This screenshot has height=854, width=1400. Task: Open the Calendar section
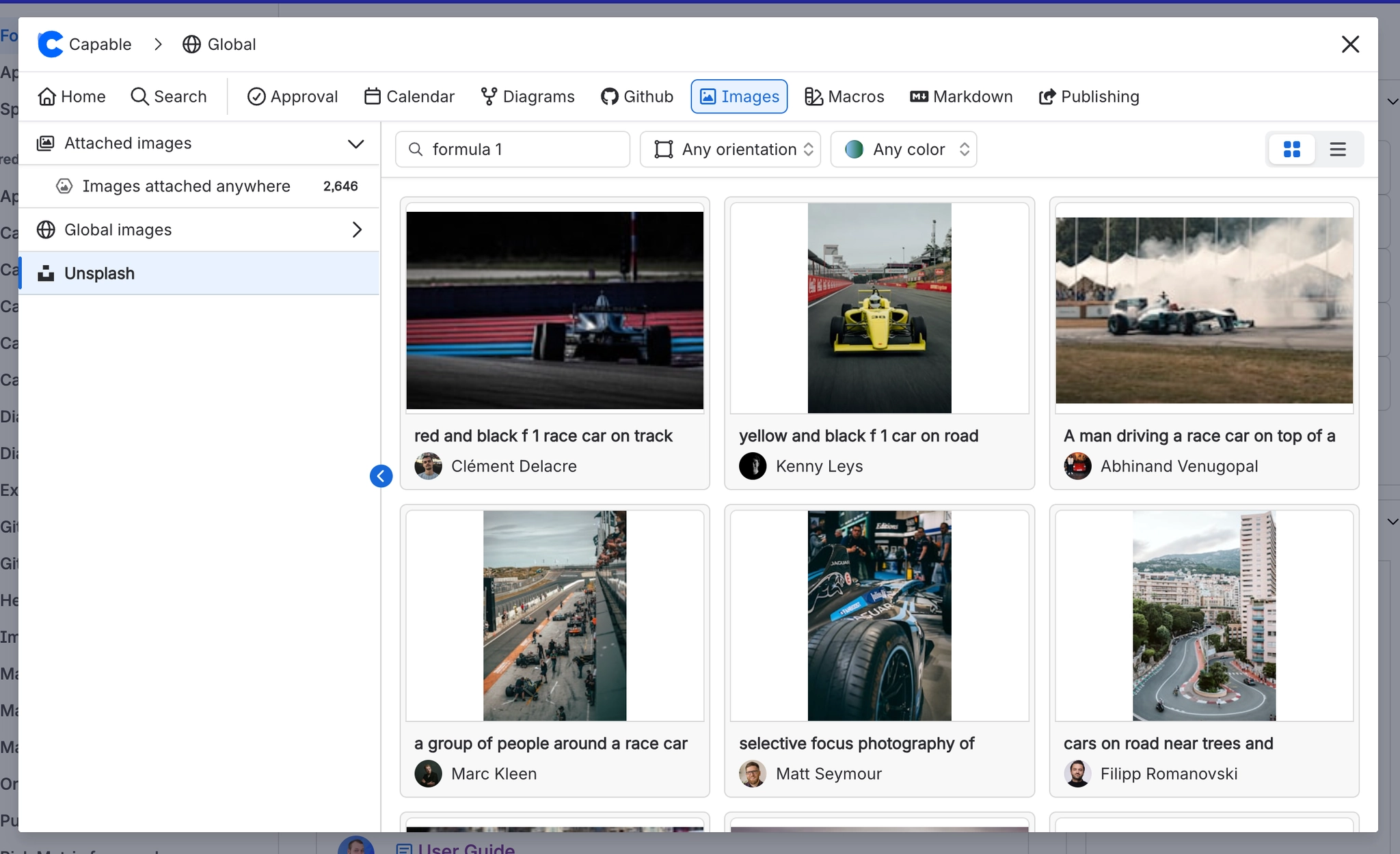[408, 96]
